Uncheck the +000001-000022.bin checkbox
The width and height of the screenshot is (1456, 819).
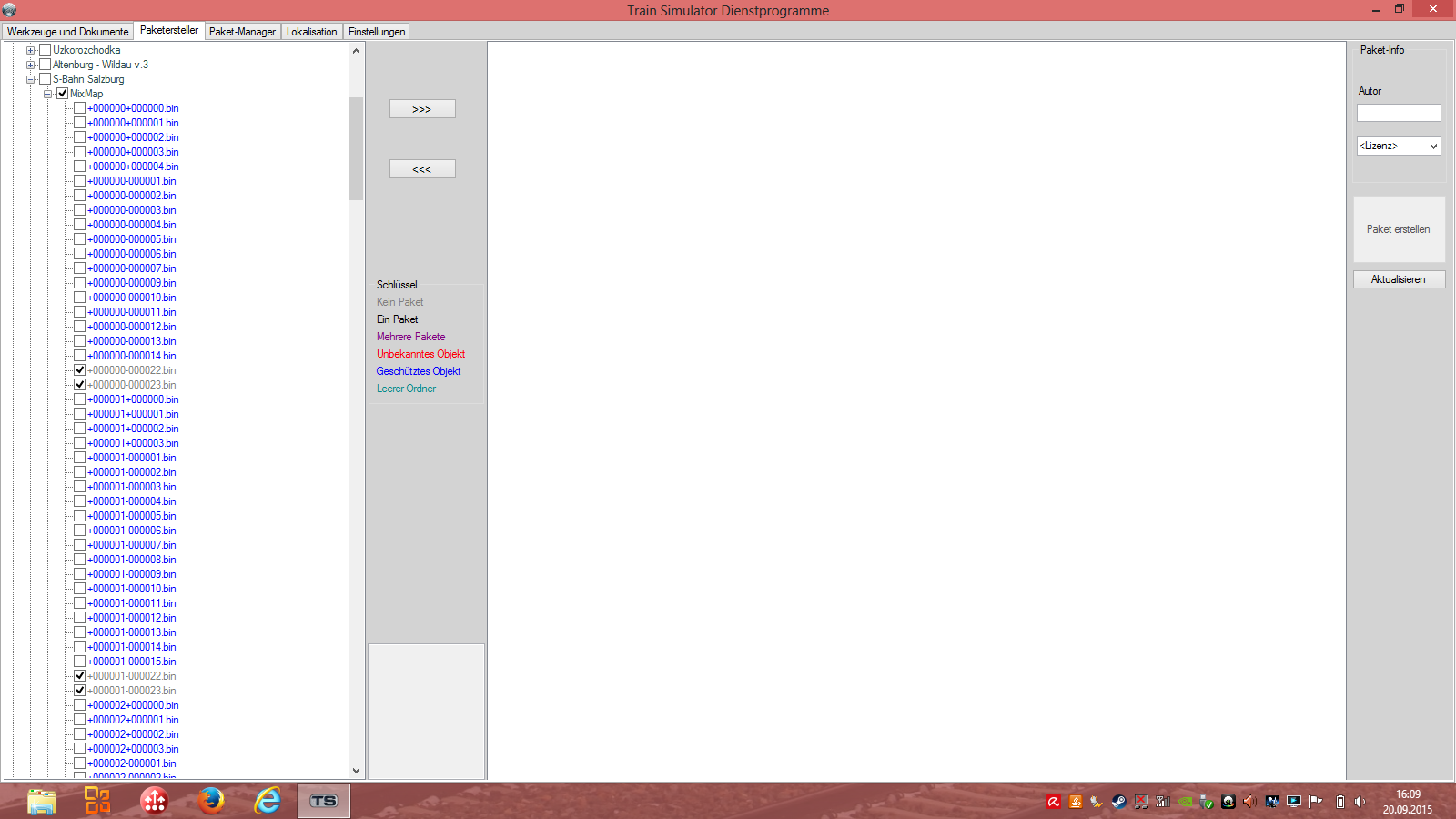[79, 676]
